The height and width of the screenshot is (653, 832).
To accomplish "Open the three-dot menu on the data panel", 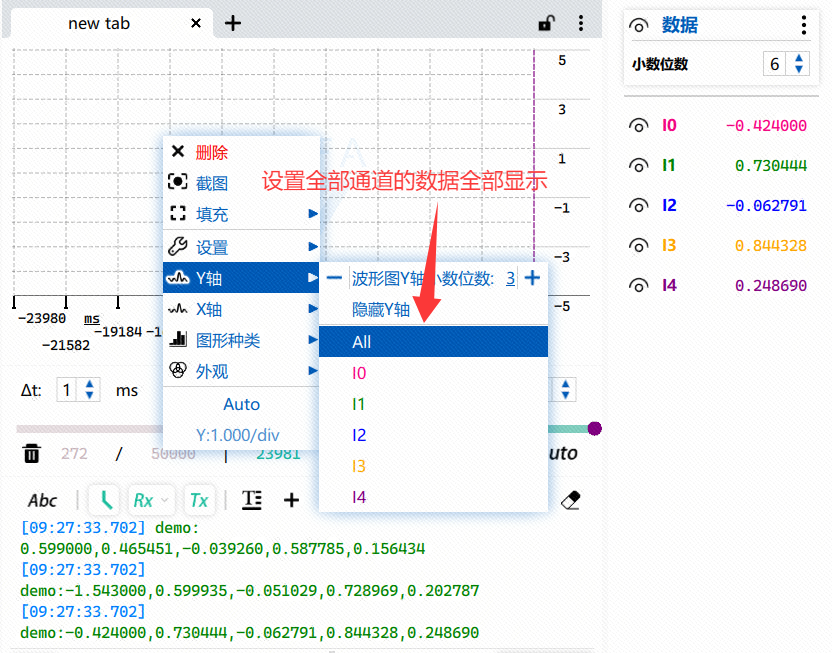I will [804, 25].
